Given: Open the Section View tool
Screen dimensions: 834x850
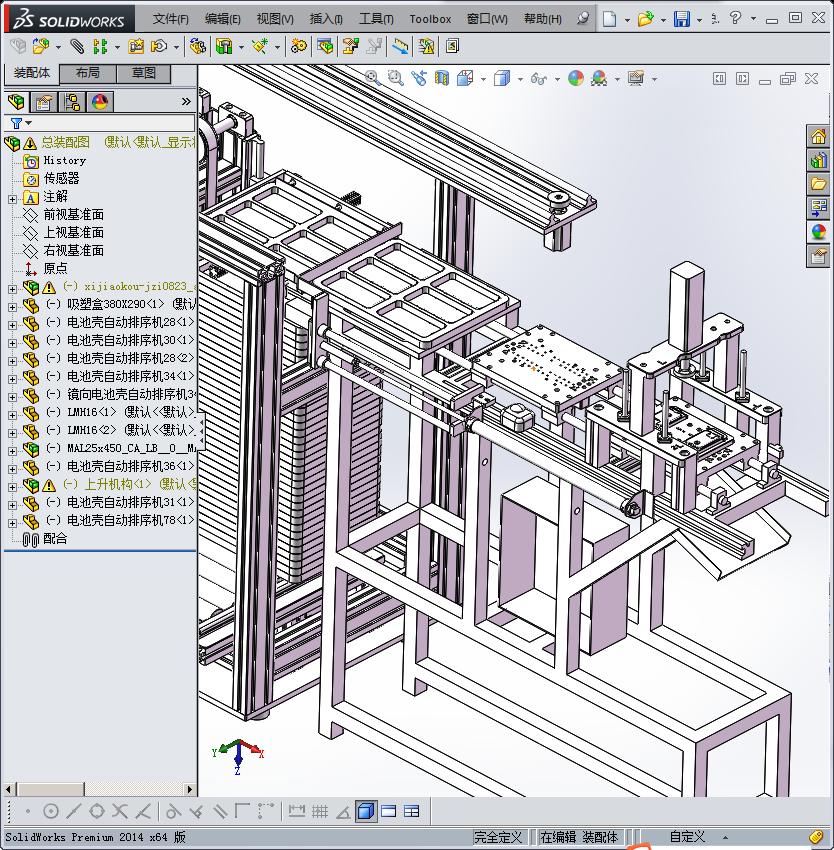Looking at the screenshot, I should pos(441,78).
